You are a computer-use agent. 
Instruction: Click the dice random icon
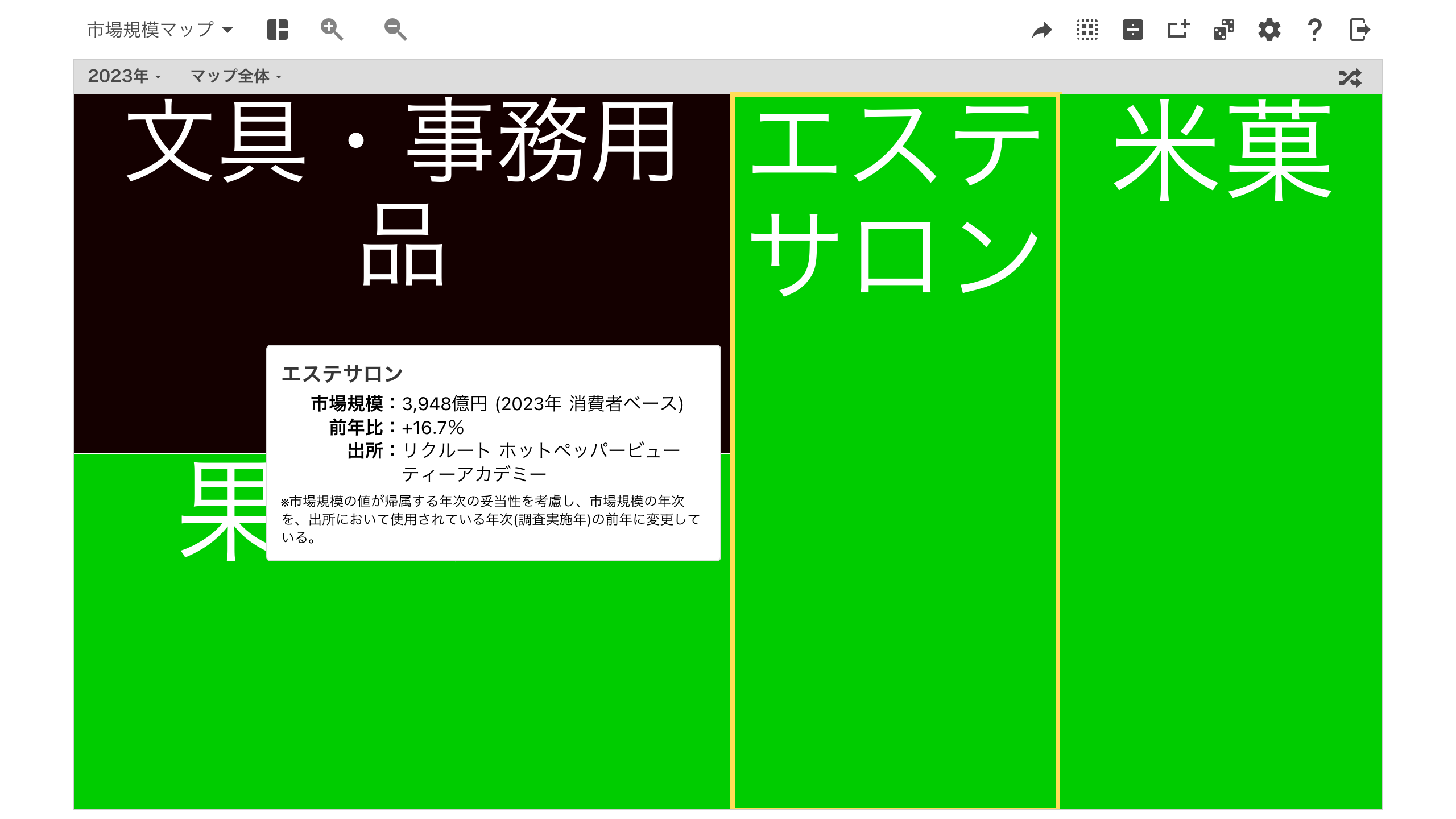click(1224, 30)
